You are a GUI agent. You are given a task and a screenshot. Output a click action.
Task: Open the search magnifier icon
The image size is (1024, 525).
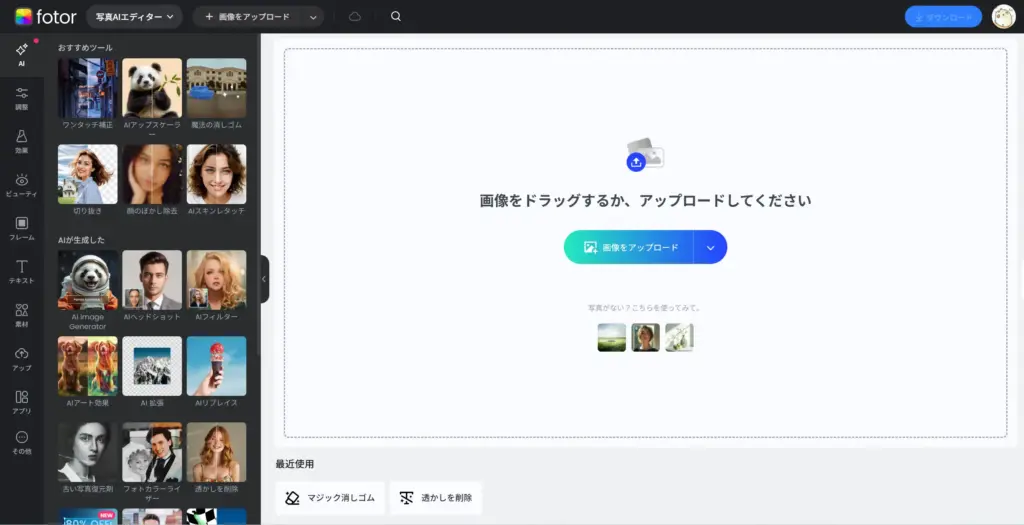(x=396, y=16)
